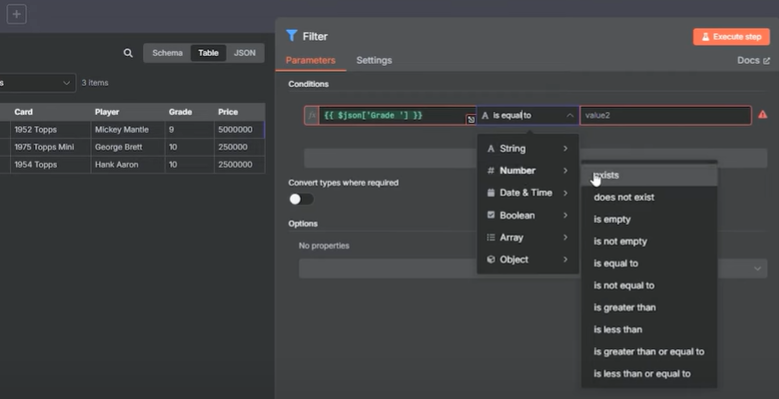Choose the Boolean type option
Image resolution: width=779 pixels, height=399 pixels.
click(528, 215)
